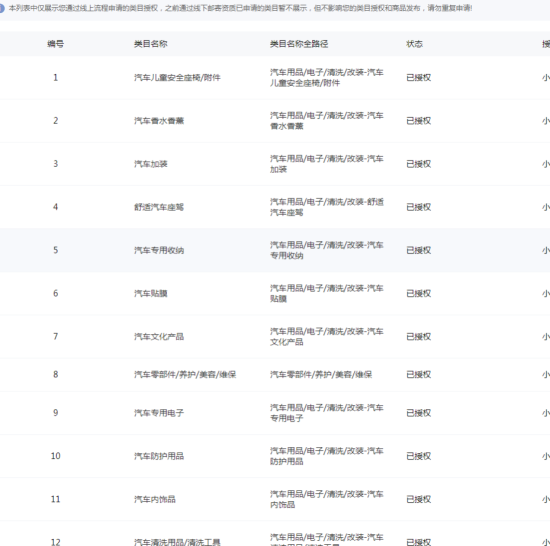The width and height of the screenshot is (550, 546).
Task: Click full path text of row 8
Action: [321, 375]
